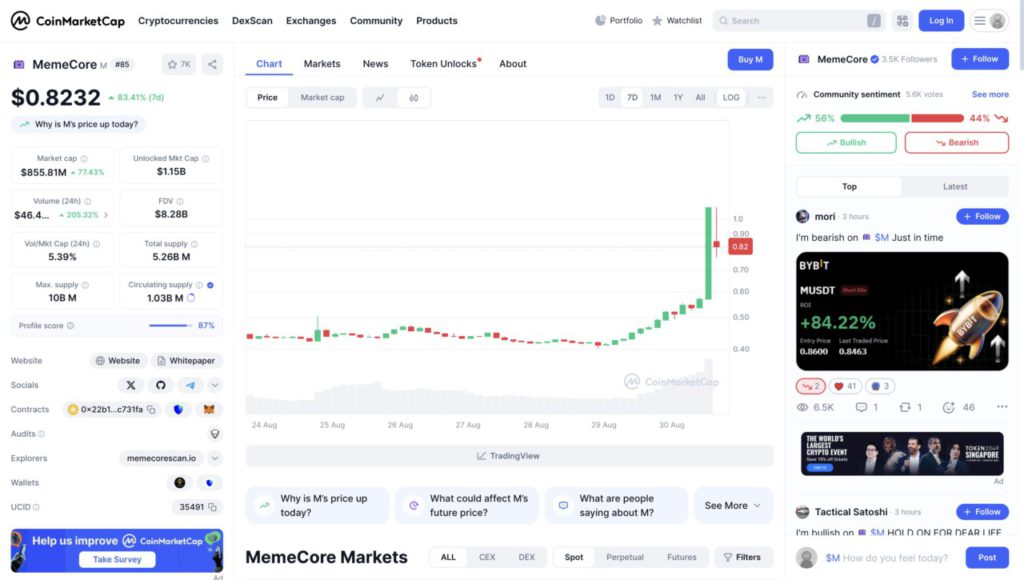The image size is (1024, 580).
Task: Open the Telegram social link icon
Action: click(189, 385)
